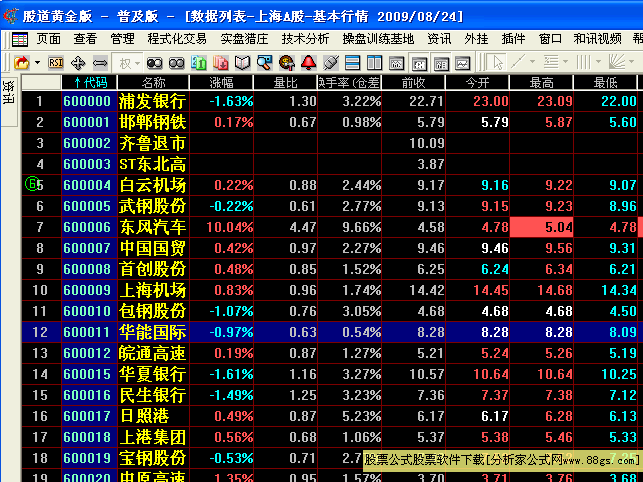Sort by the 名称 column header
The width and height of the screenshot is (643, 482).
(153, 83)
